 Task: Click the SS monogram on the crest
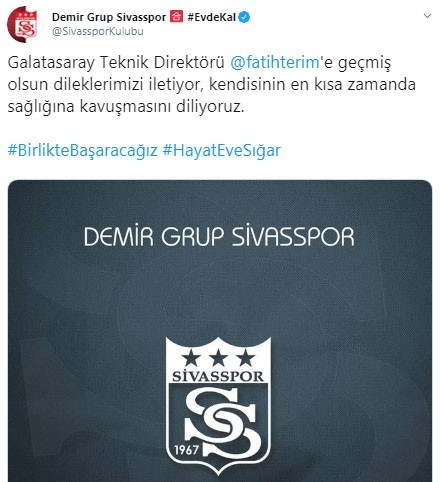point(221,423)
